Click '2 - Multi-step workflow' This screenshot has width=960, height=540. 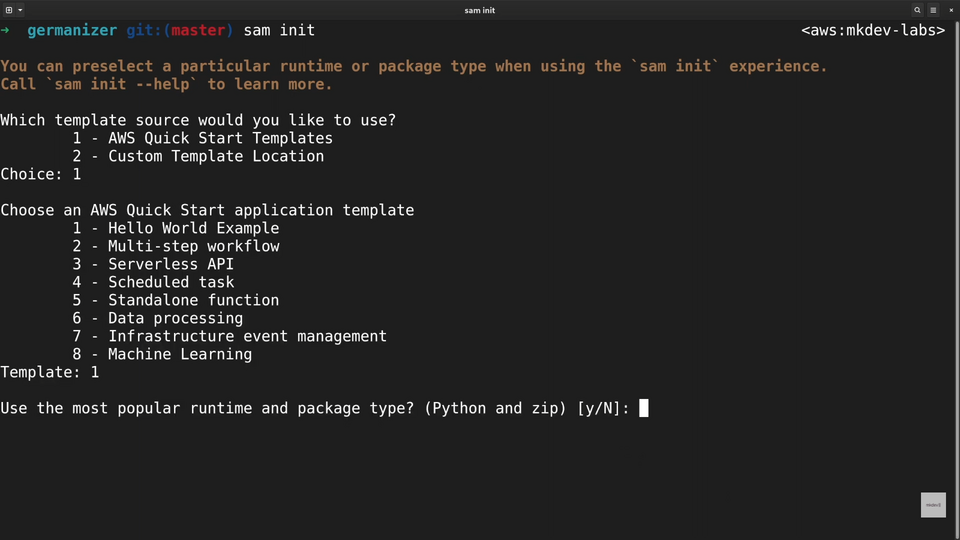[176, 246]
